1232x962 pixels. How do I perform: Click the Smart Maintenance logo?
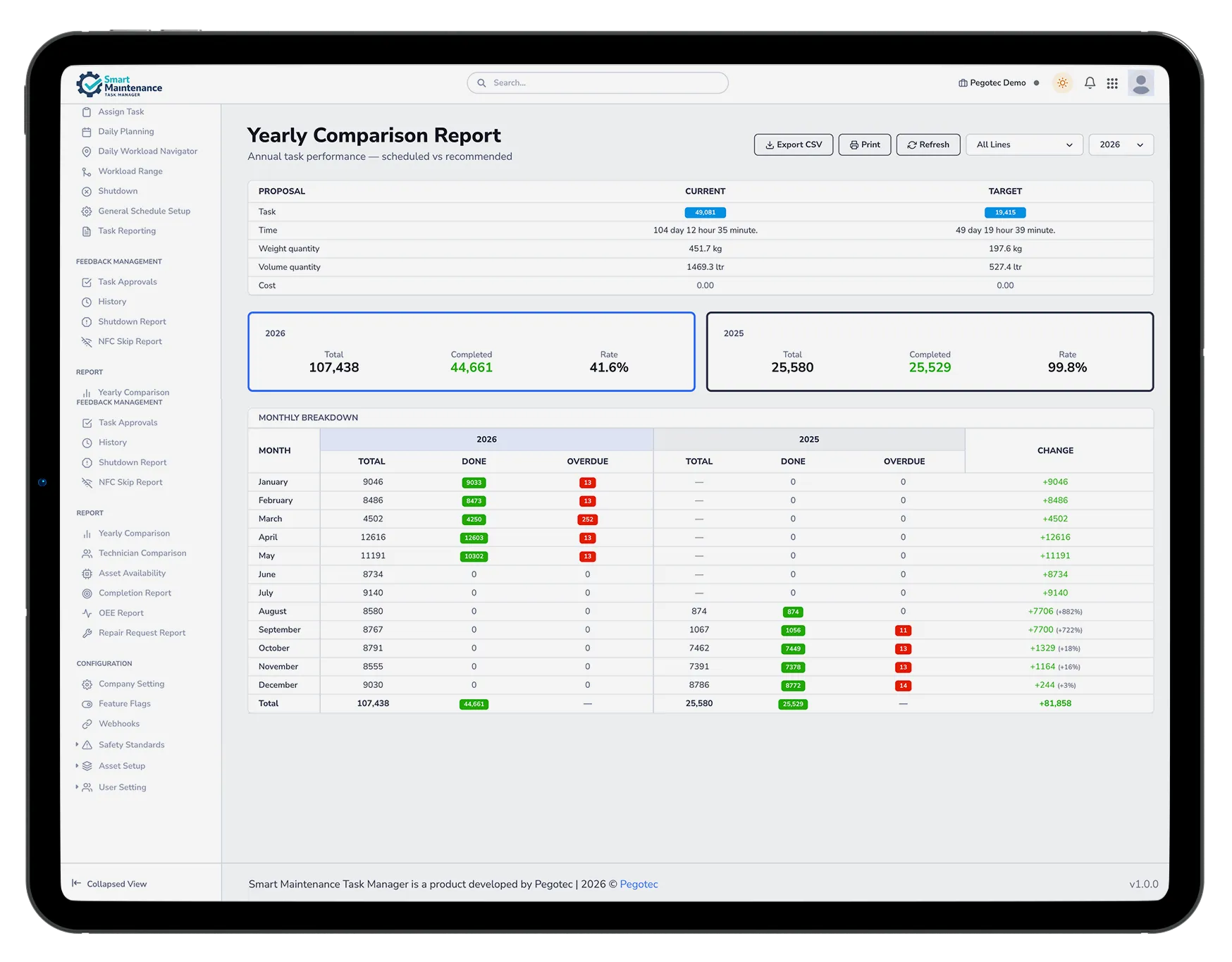point(120,85)
